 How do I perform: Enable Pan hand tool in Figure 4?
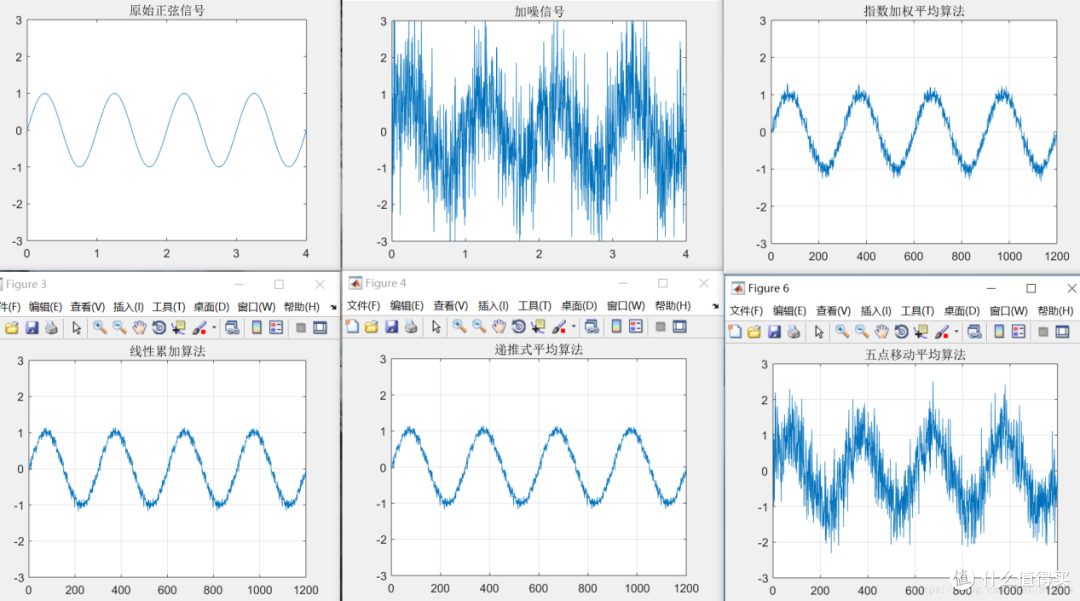(499, 326)
